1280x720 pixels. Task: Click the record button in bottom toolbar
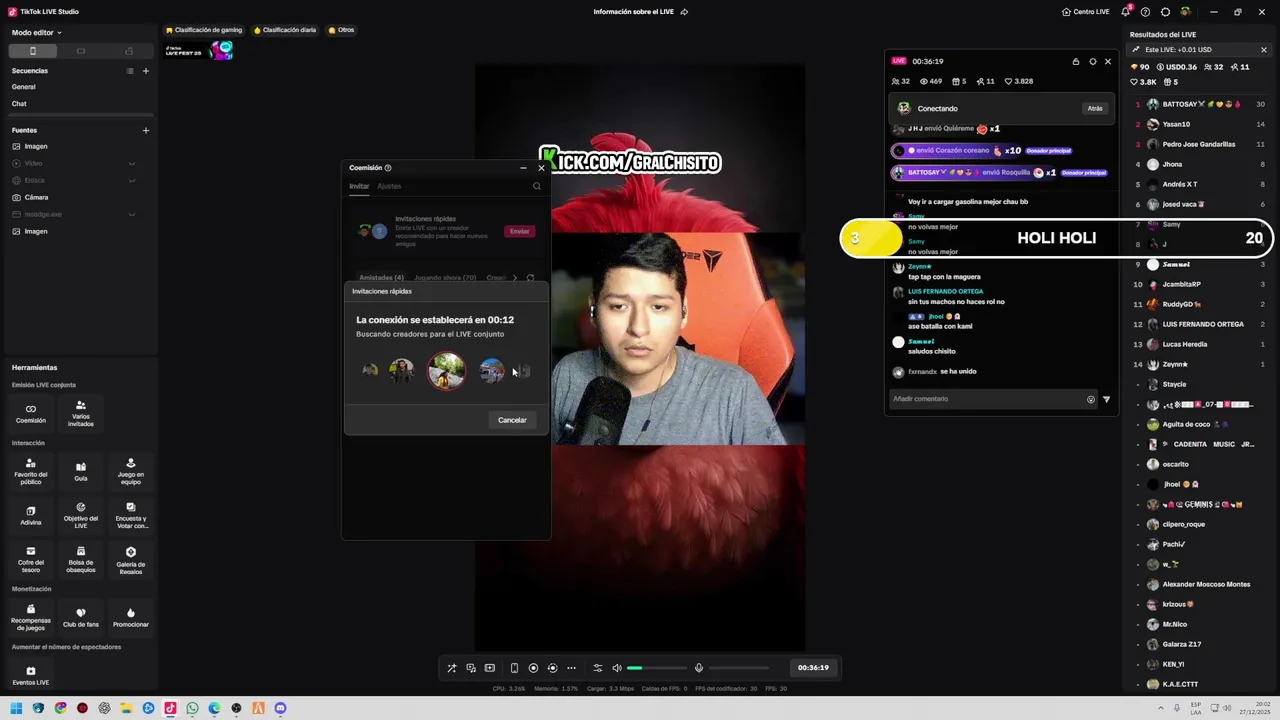point(533,668)
